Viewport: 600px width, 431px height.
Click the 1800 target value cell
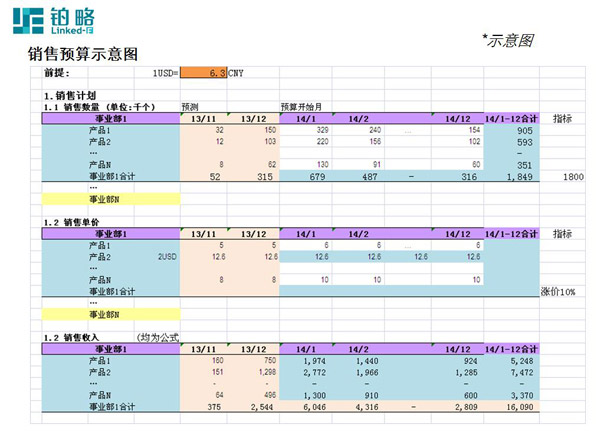pyautogui.click(x=573, y=176)
